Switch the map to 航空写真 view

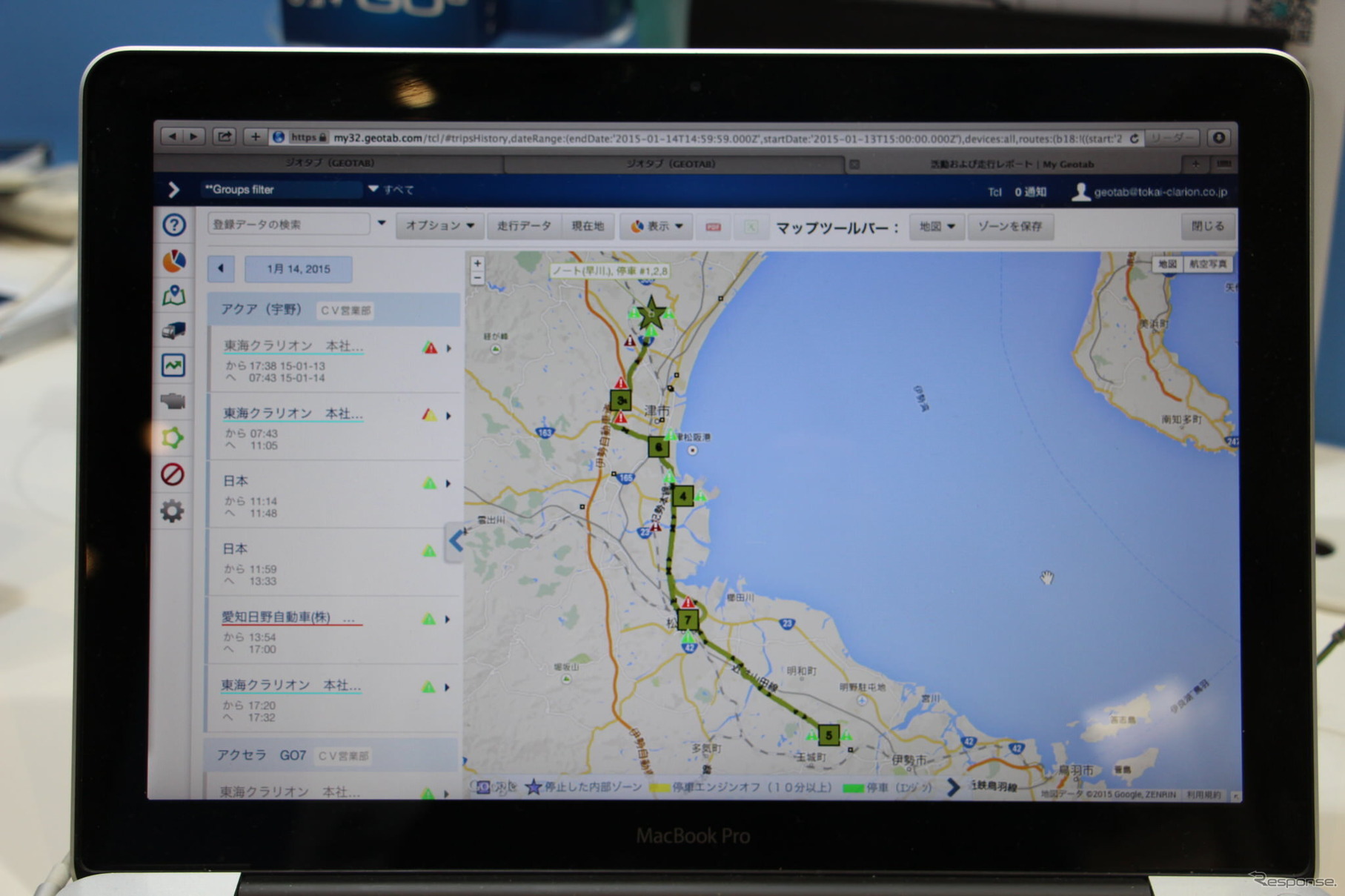pyautogui.click(x=1207, y=264)
